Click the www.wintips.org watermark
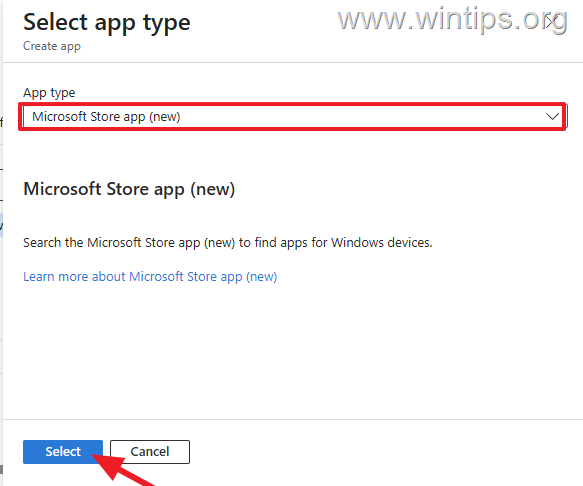 click(452, 19)
